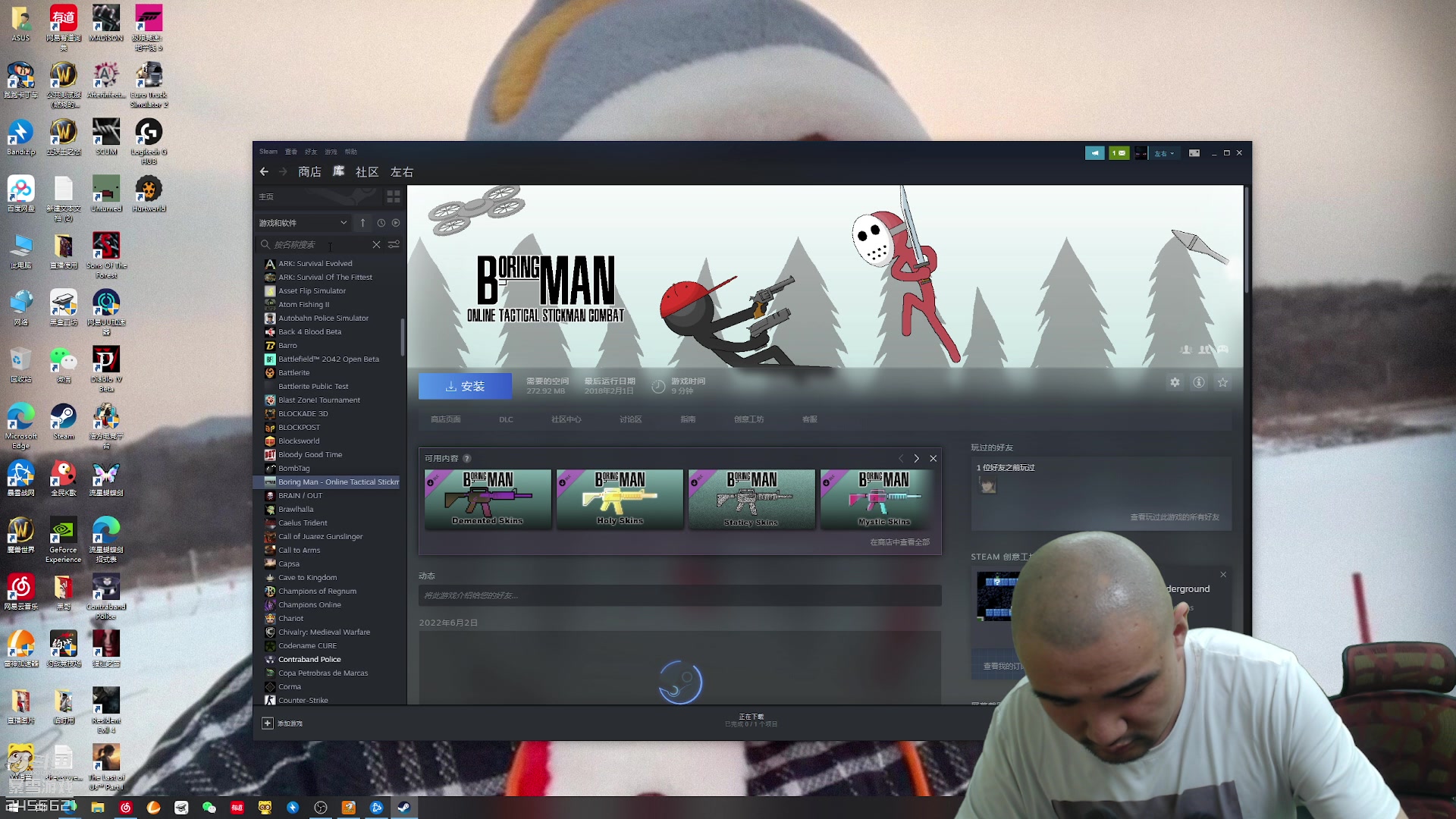The image size is (1456, 819).
Task: Open the 游戏 menu
Action: click(331, 152)
